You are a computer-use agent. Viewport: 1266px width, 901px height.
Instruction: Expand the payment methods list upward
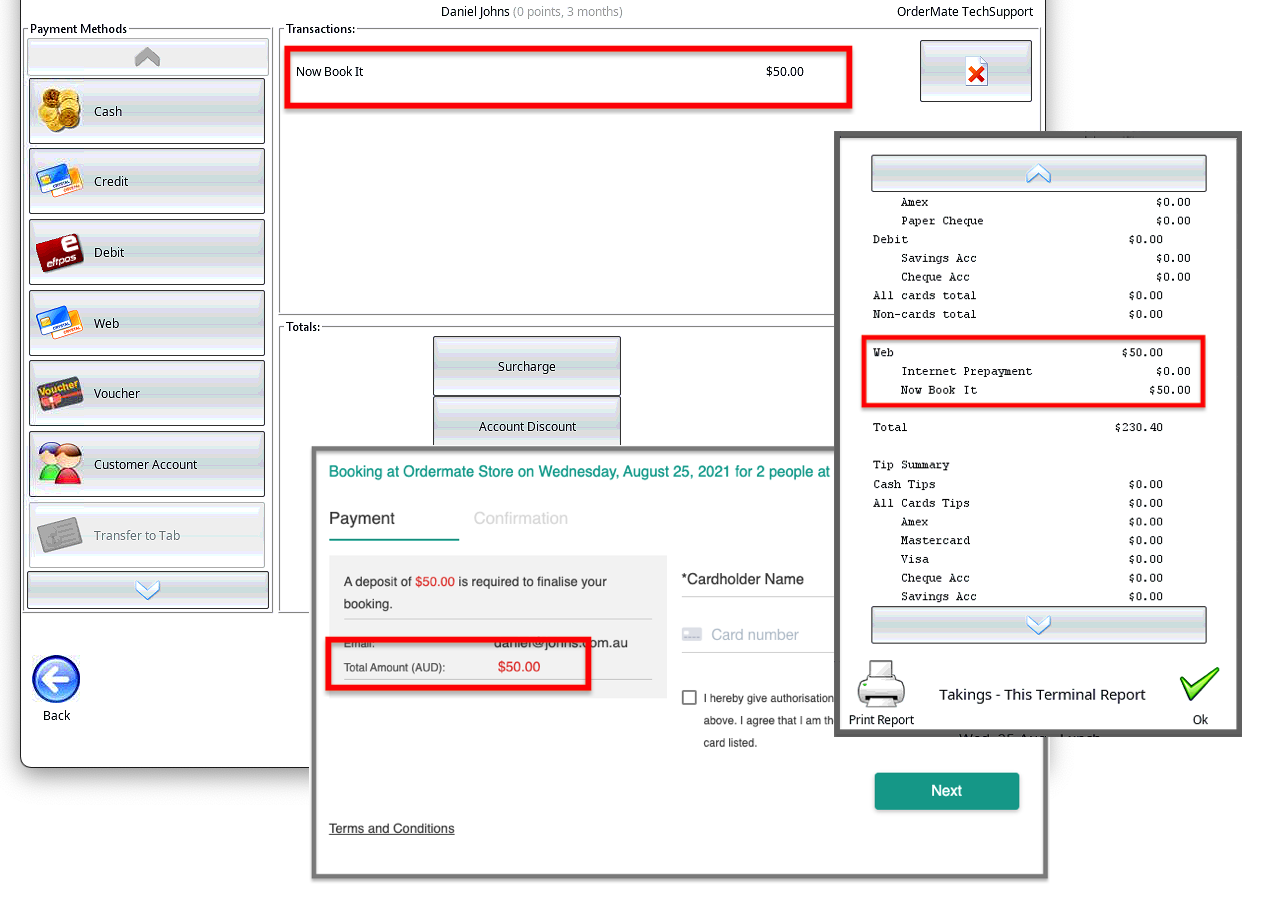click(x=148, y=57)
